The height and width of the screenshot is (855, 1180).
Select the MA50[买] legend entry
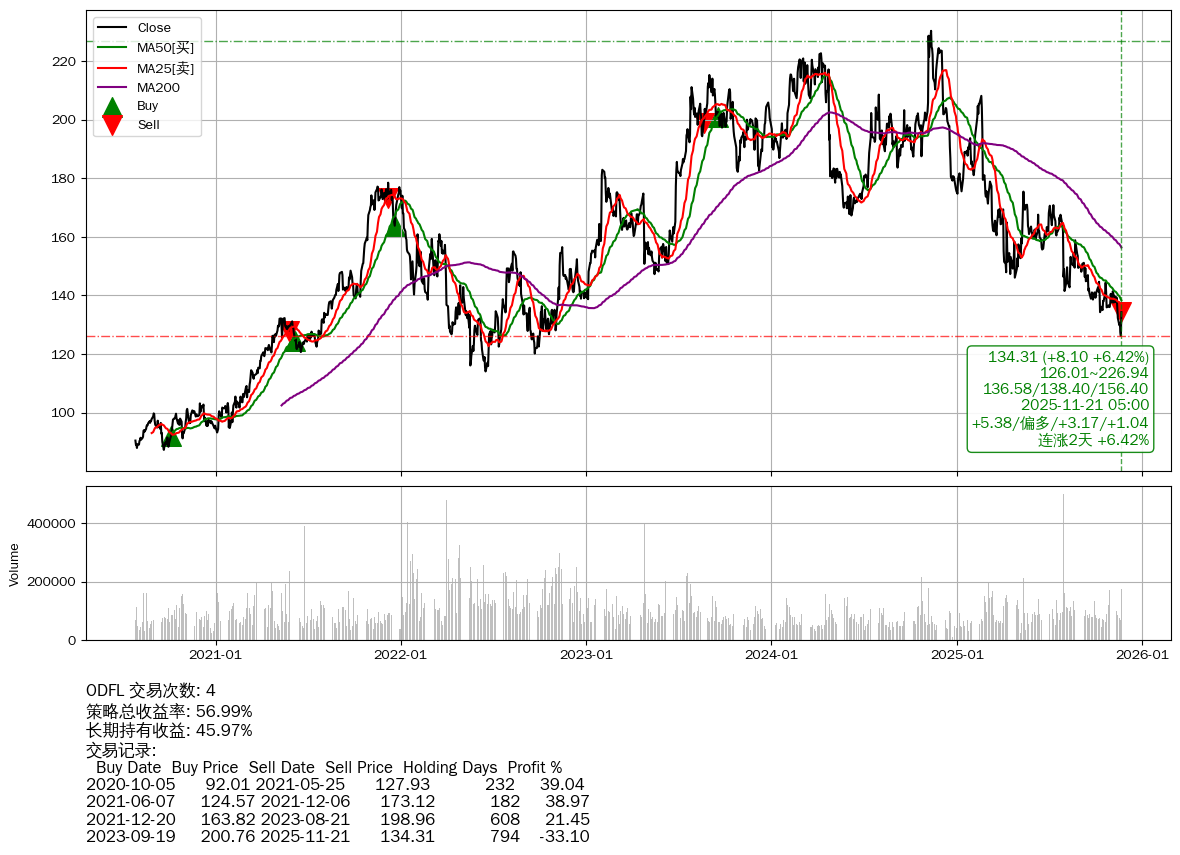[165, 48]
